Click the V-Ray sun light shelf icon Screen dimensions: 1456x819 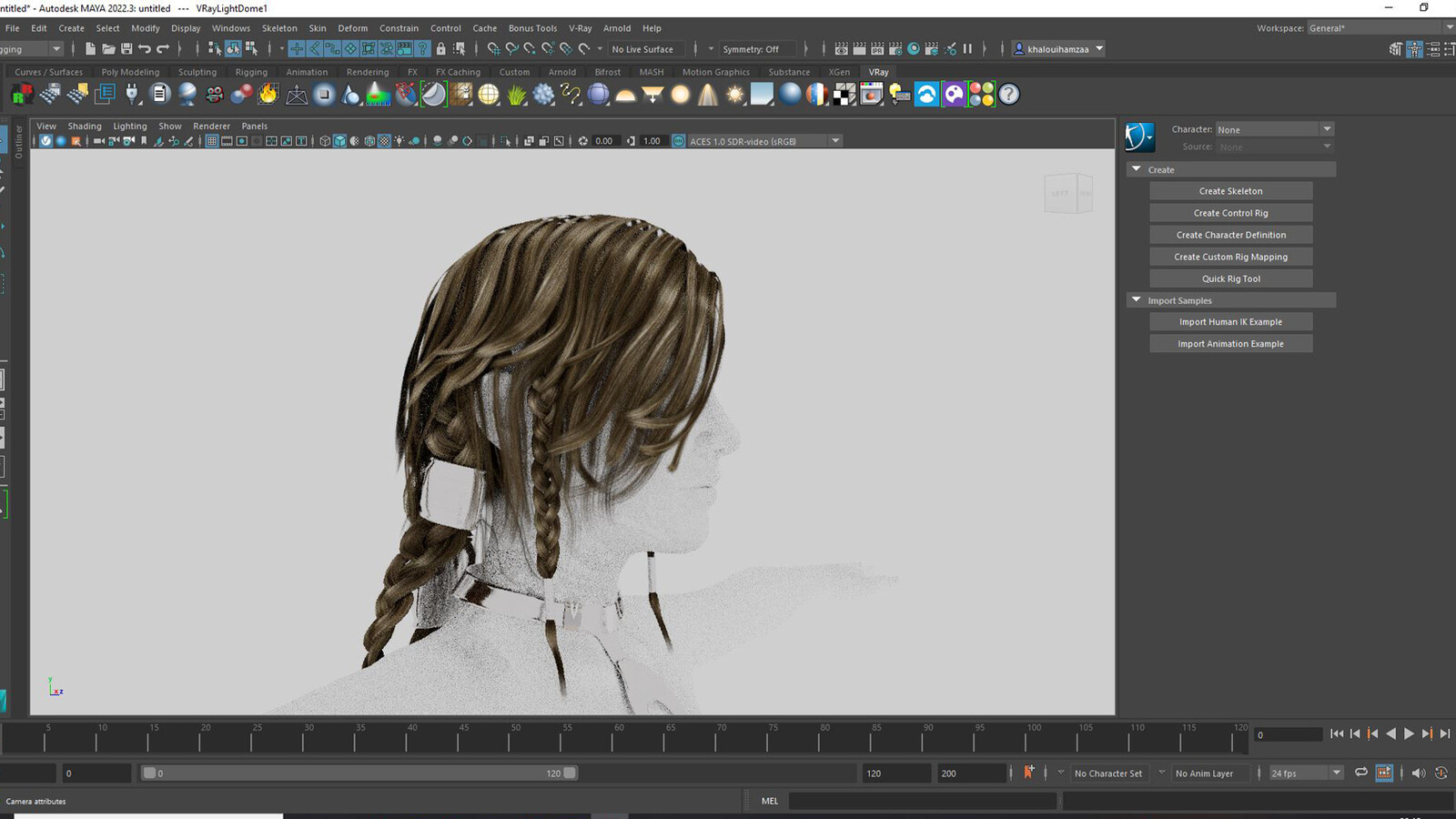[734, 94]
